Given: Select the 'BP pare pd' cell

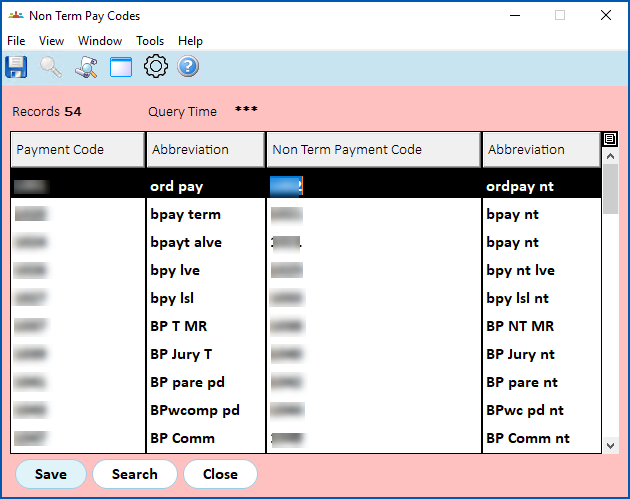Looking at the screenshot, I should 206,382.
